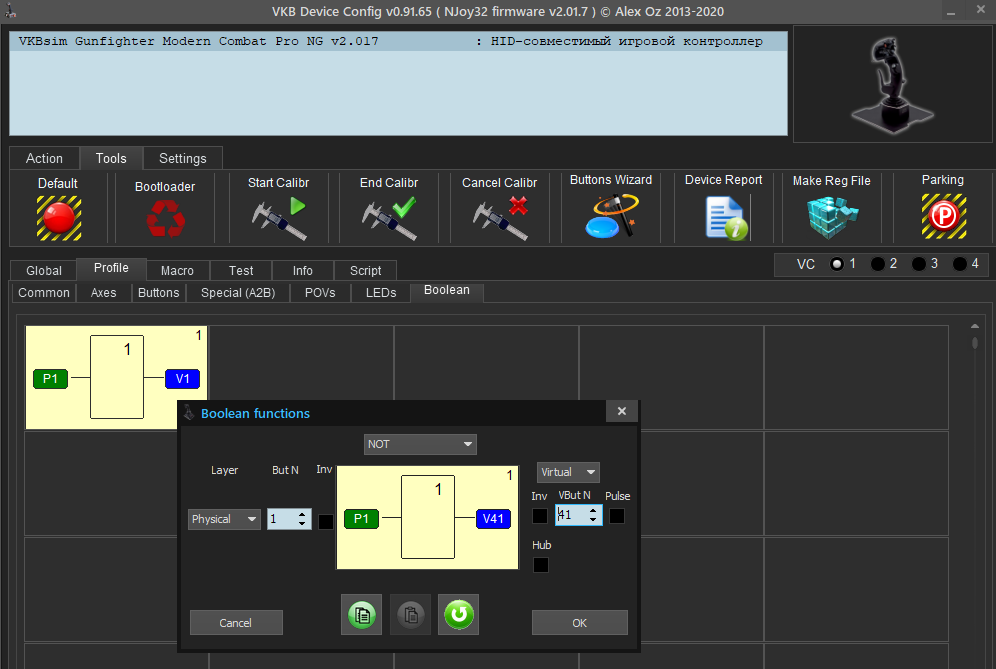Finish calibration with End Calibr icon
This screenshot has width=996, height=669.
point(389,218)
